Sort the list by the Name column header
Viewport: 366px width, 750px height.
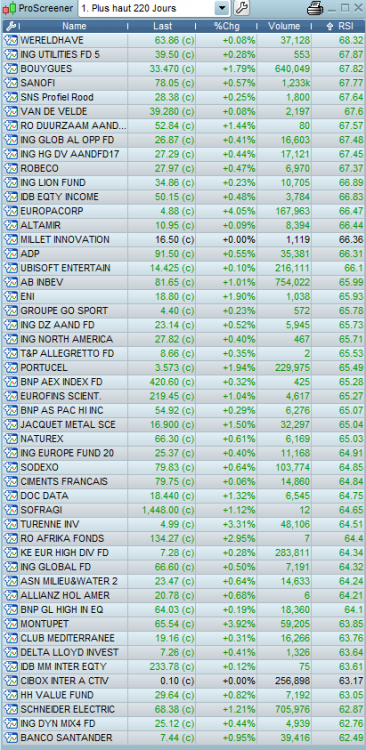tap(74, 26)
